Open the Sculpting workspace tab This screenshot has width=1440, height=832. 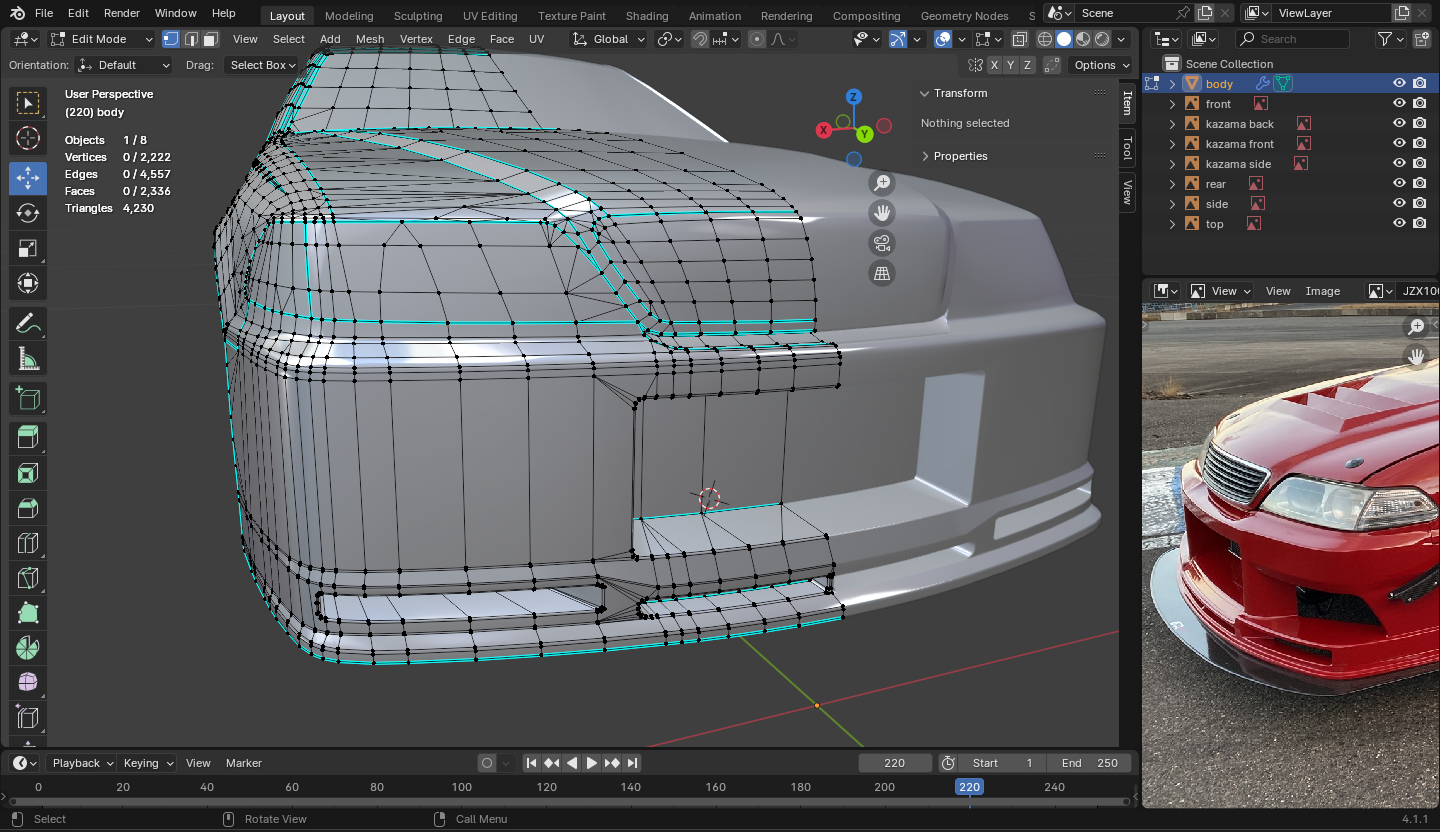[x=417, y=15]
